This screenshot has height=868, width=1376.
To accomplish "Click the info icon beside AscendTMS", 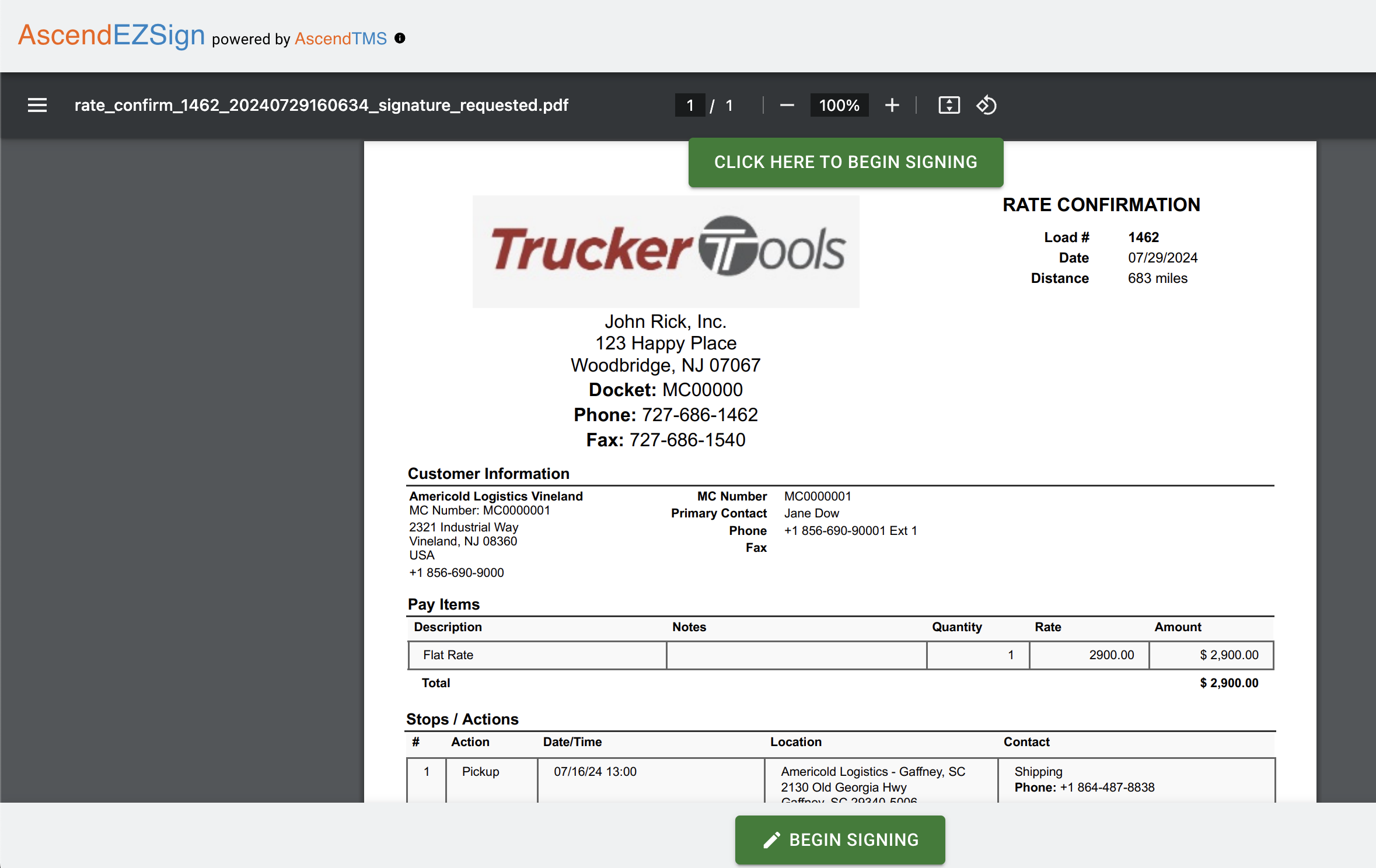I will coord(400,38).
